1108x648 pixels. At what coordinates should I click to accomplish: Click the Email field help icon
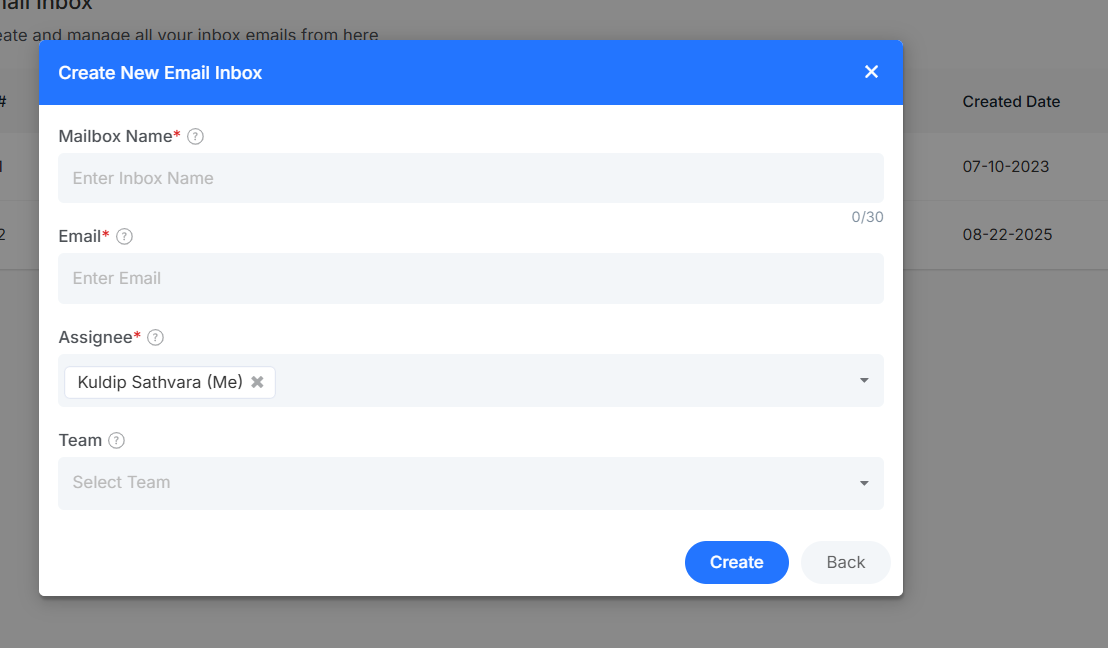point(124,237)
